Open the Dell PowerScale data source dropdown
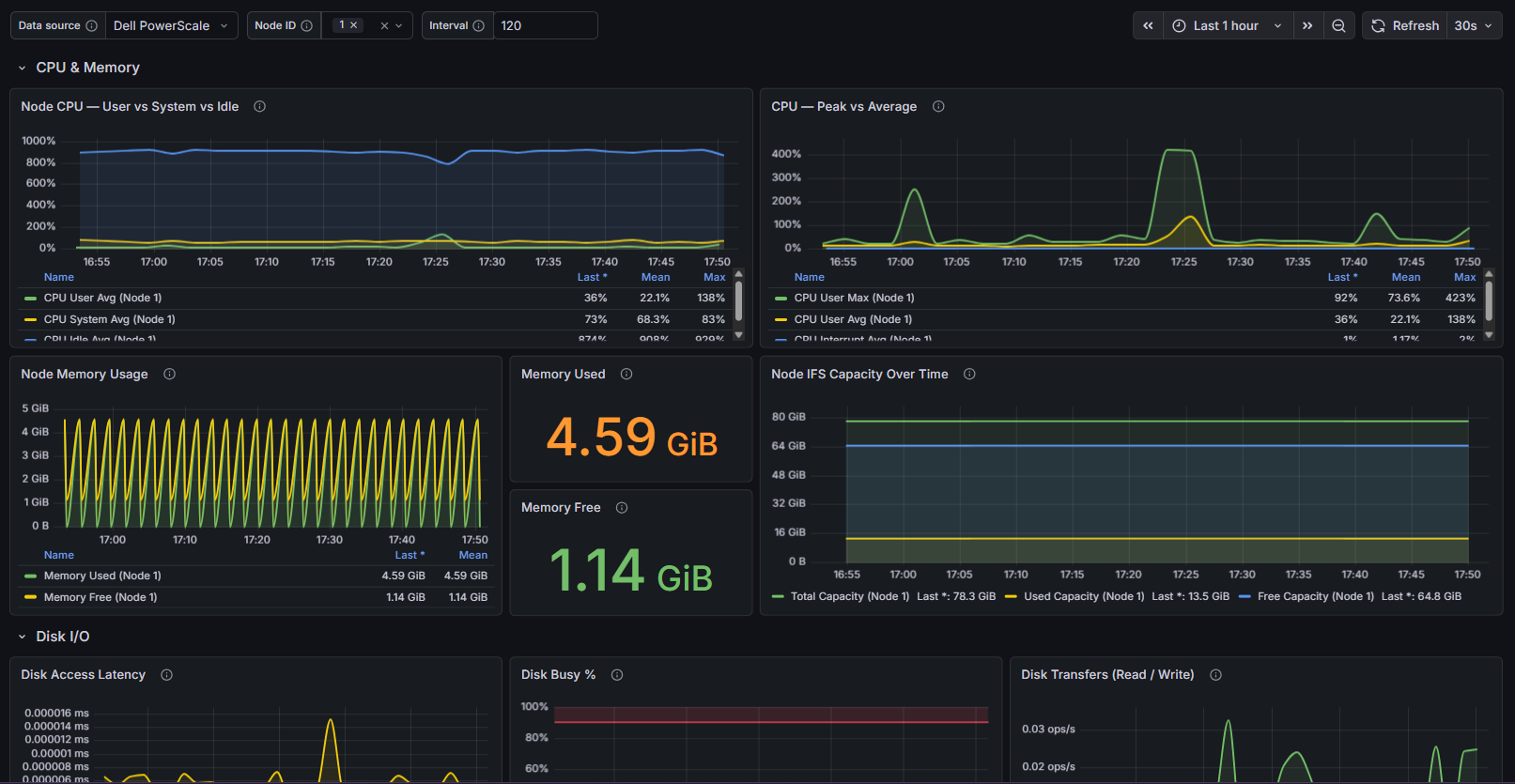The height and width of the screenshot is (784, 1515). (171, 25)
